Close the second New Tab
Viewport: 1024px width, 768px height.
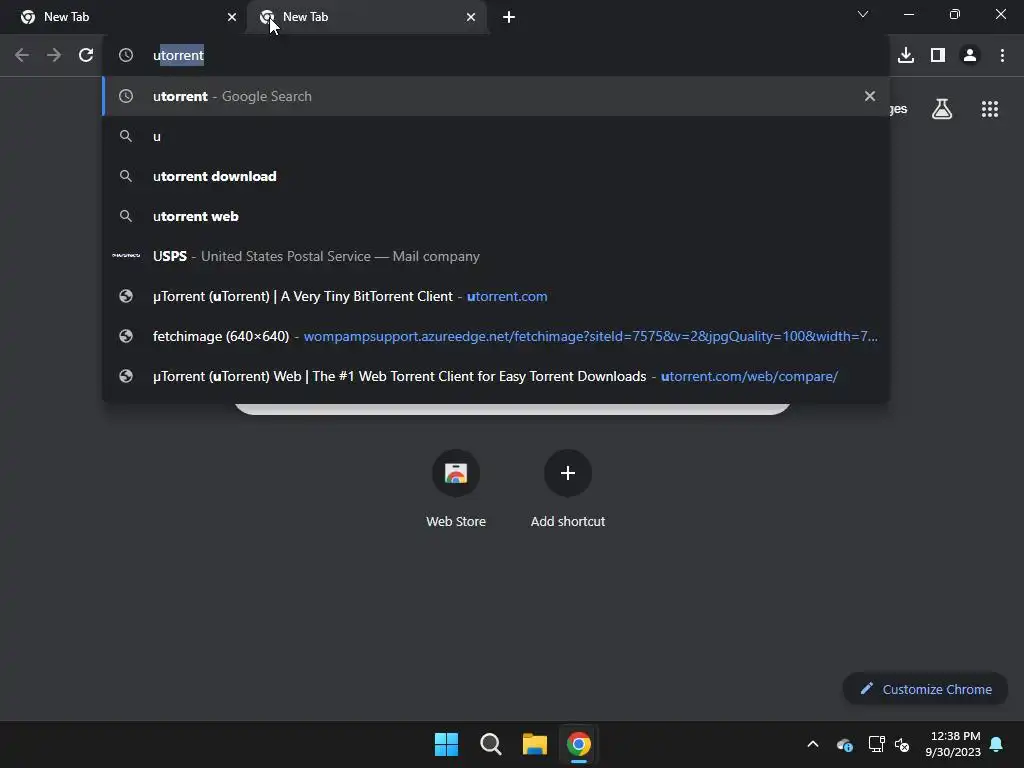coord(471,17)
